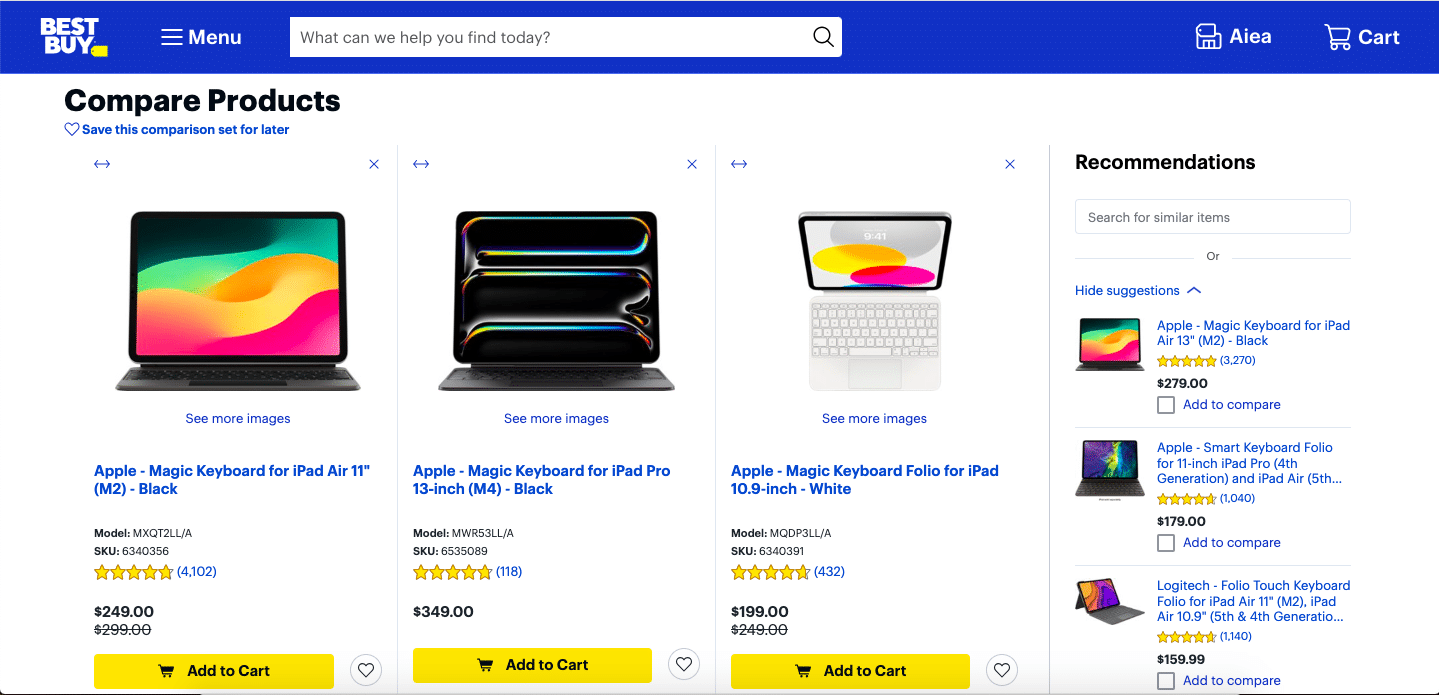Click the search magnifier icon
This screenshot has width=1439, height=695.
(x=822, y=37)
